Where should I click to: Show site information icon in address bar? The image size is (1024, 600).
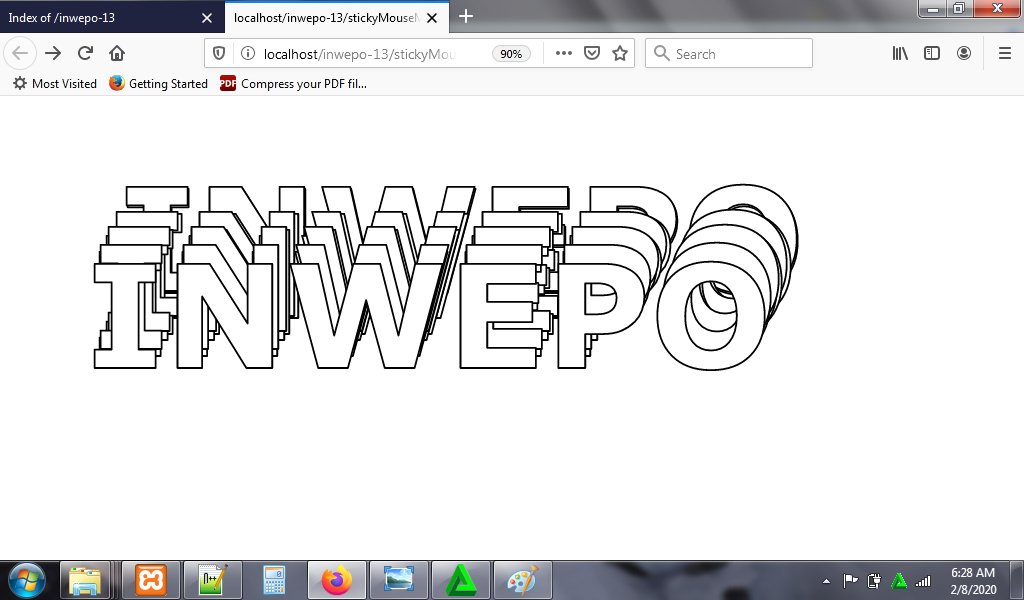[248, 54]
